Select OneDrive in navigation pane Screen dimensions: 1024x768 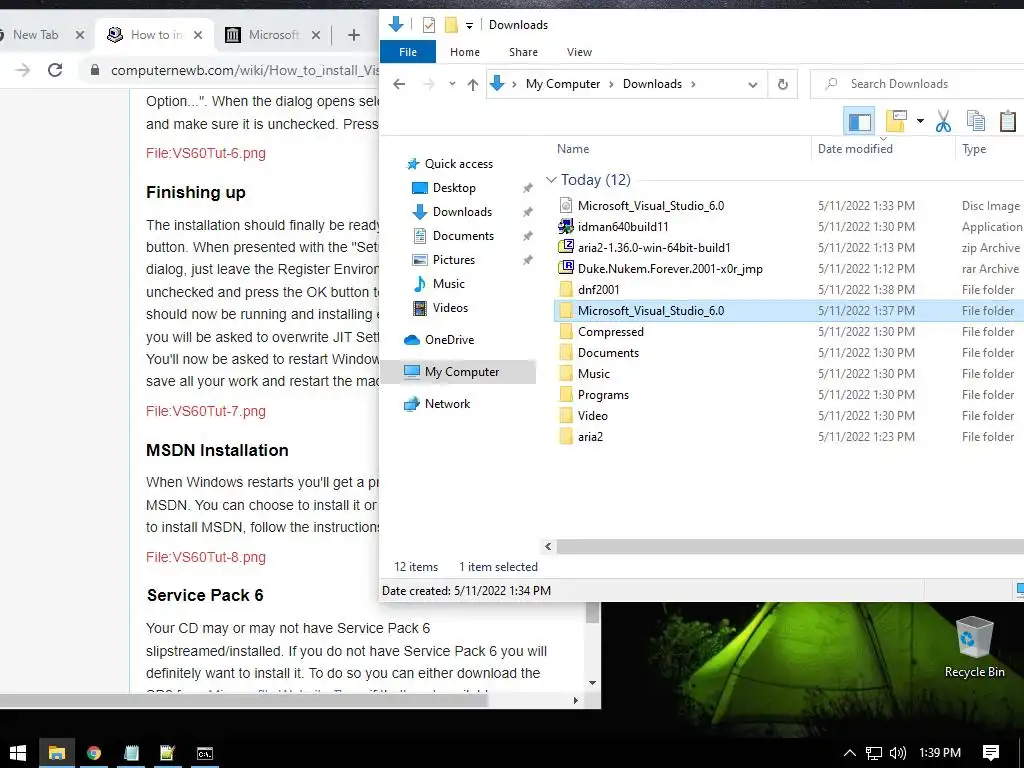[x=449, y=340]
